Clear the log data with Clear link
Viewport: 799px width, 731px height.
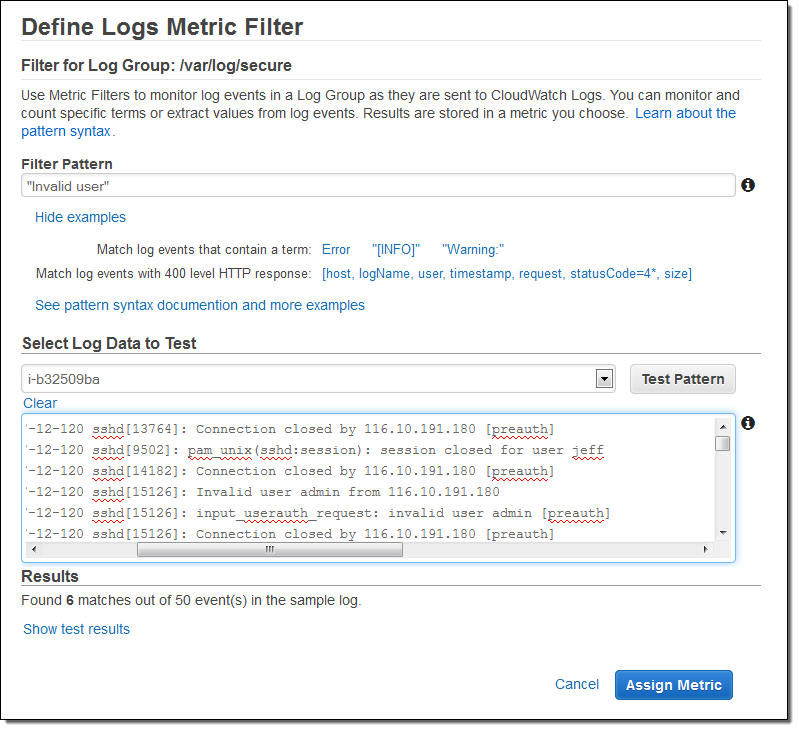pyautogui.click(x=40, y=403)
